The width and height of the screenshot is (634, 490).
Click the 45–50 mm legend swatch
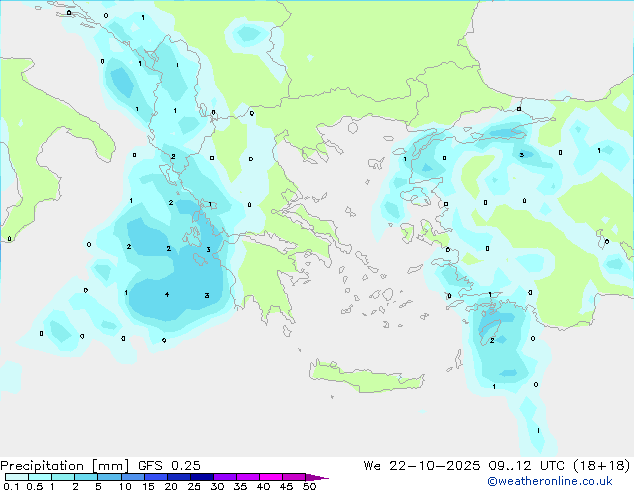pyautogui.click(x=294, y=477)
